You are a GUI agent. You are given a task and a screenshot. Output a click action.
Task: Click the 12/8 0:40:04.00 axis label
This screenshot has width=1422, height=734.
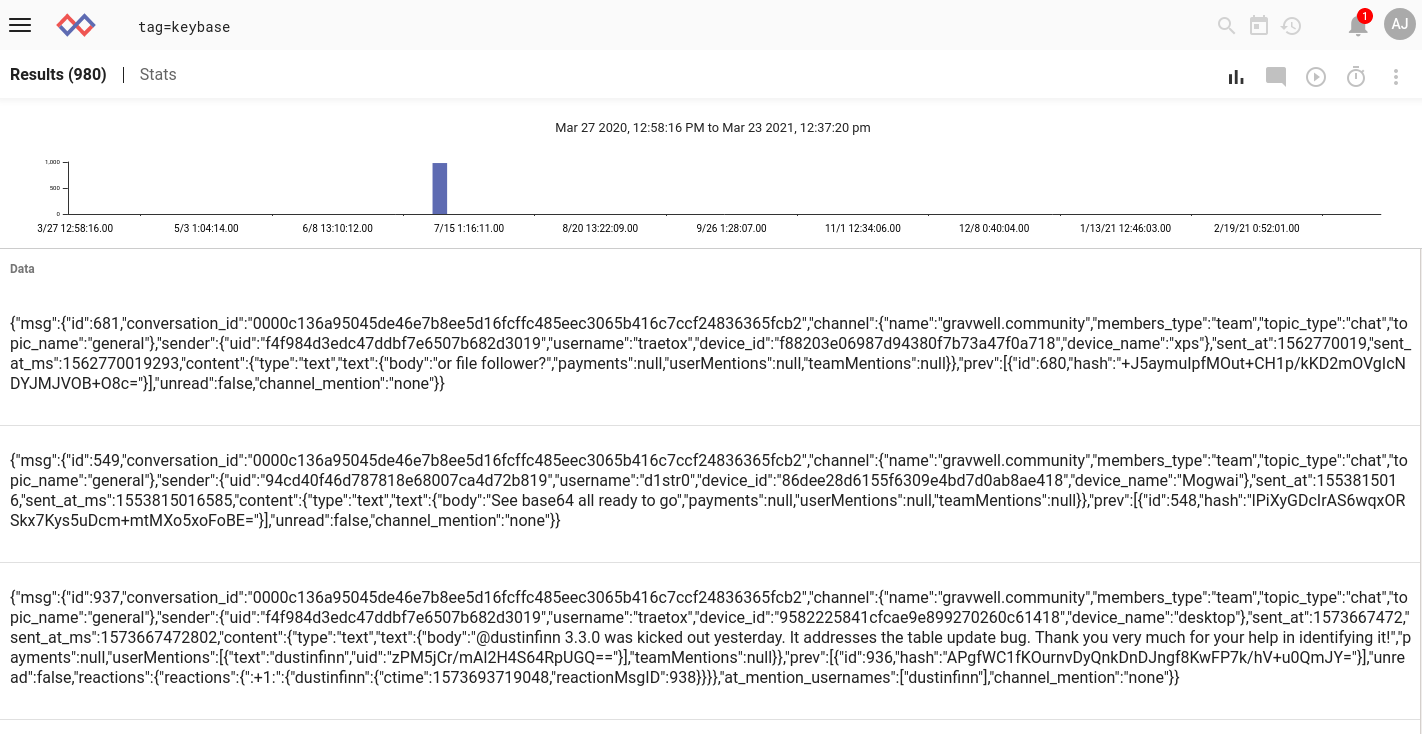994,229
